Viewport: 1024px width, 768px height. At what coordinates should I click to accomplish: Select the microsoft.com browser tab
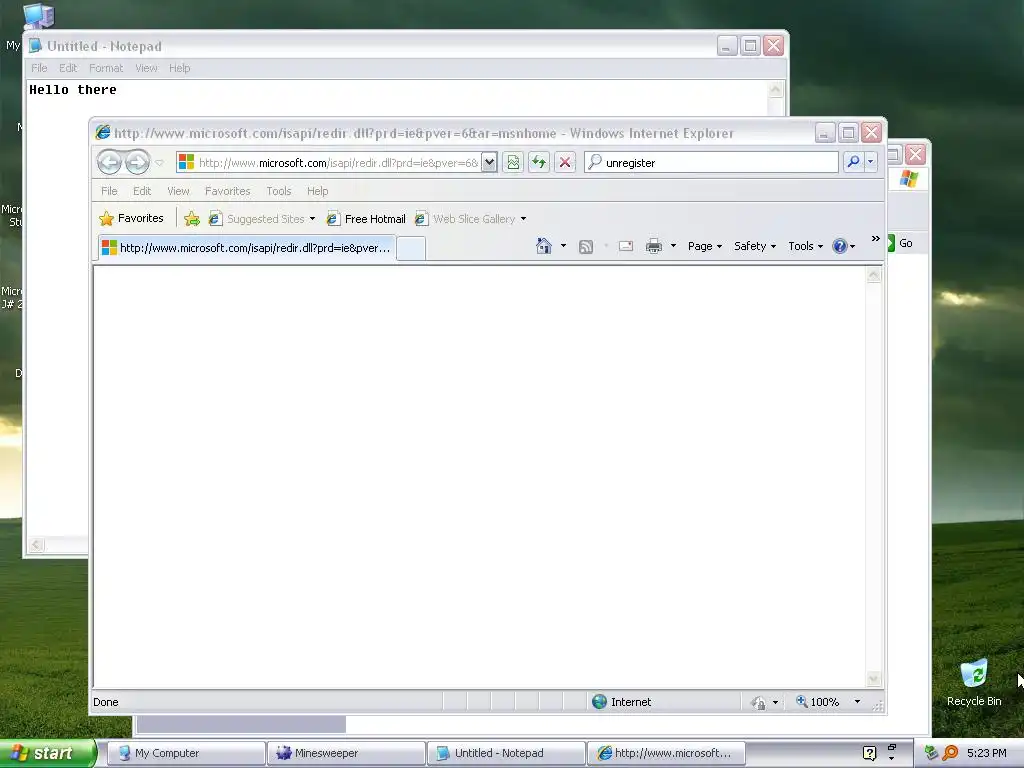[x=247, y=248]
